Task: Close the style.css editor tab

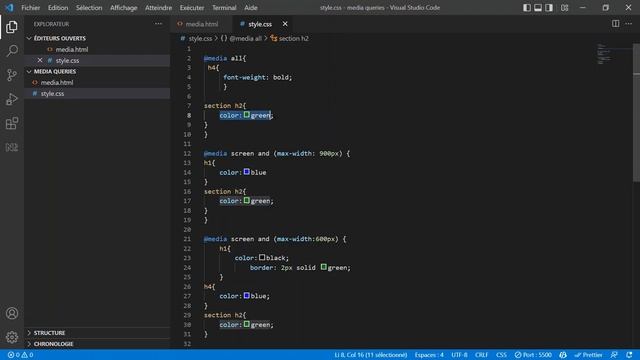Action: pyautogui.click(x=285, y=24)
